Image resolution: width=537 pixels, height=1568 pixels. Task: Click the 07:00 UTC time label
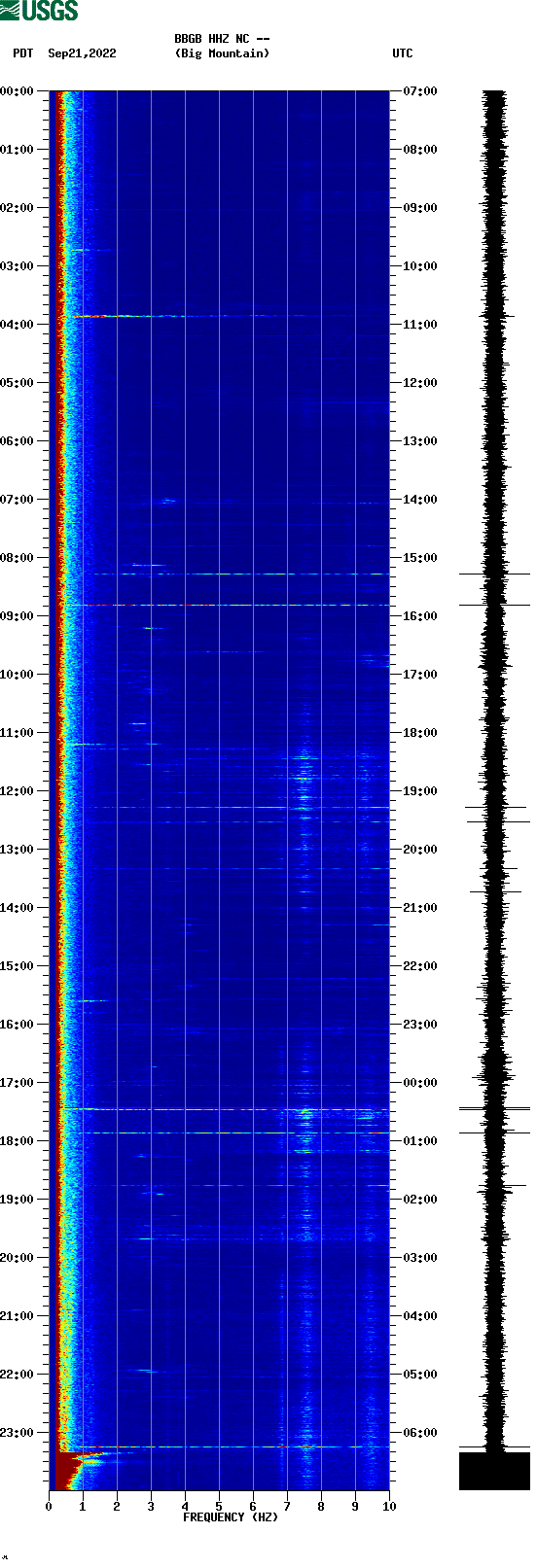click(420, 91)
